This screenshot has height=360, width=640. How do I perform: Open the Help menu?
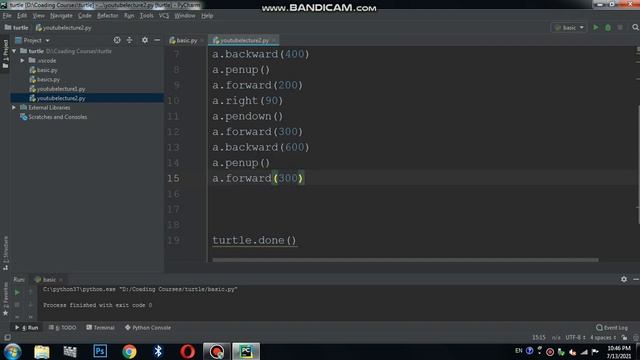click(x=207, y=16)
